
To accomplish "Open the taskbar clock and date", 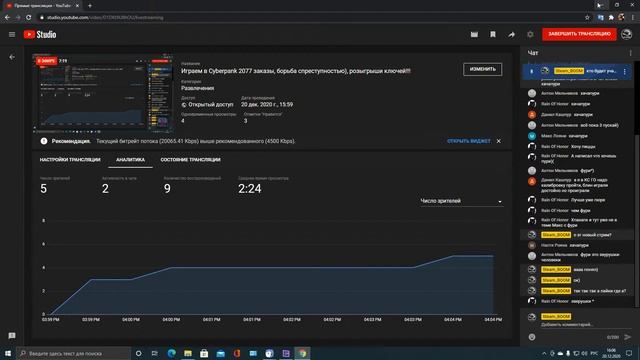I will coord(611,353).
